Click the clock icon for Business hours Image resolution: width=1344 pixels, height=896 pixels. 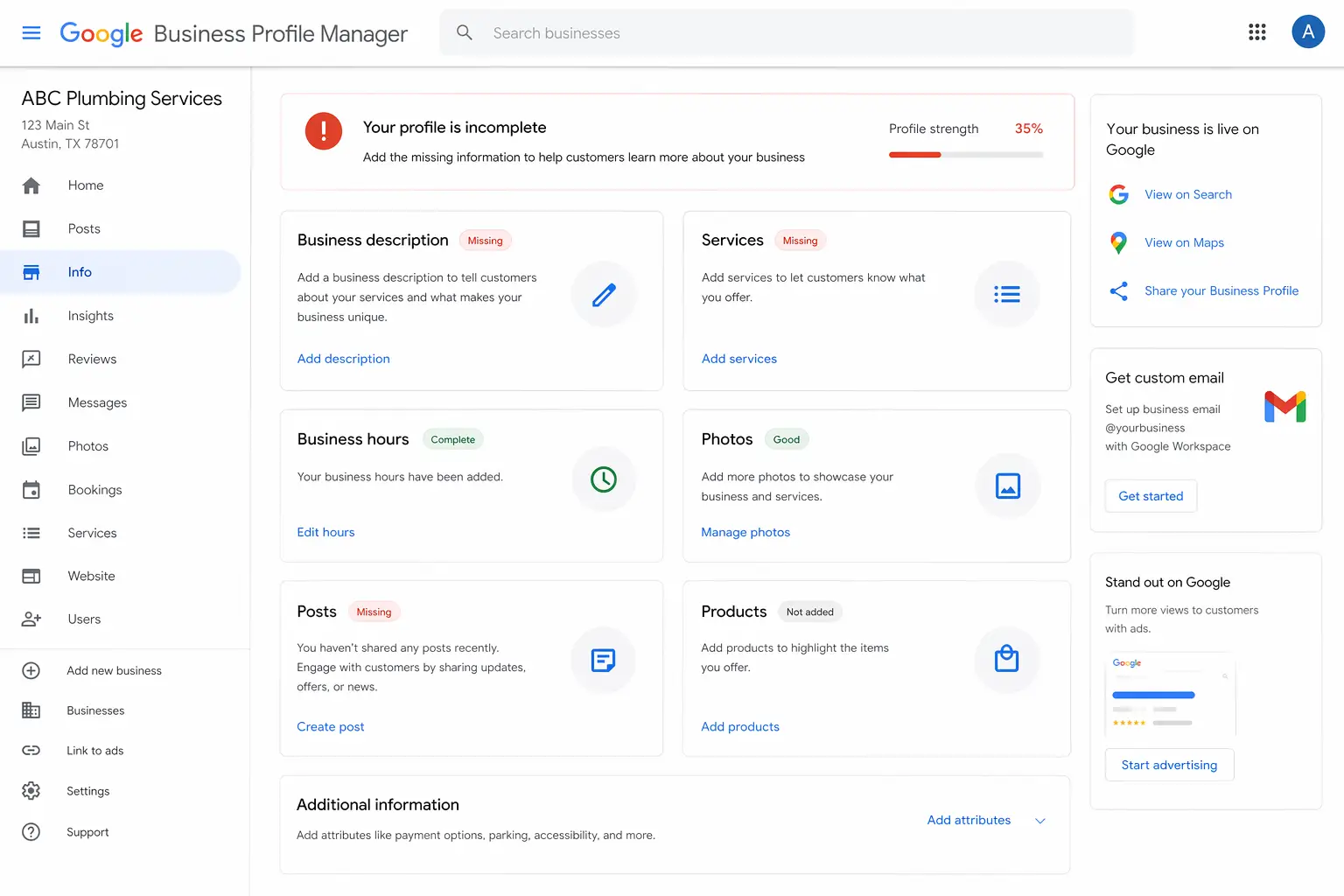(x=604, y=479)
